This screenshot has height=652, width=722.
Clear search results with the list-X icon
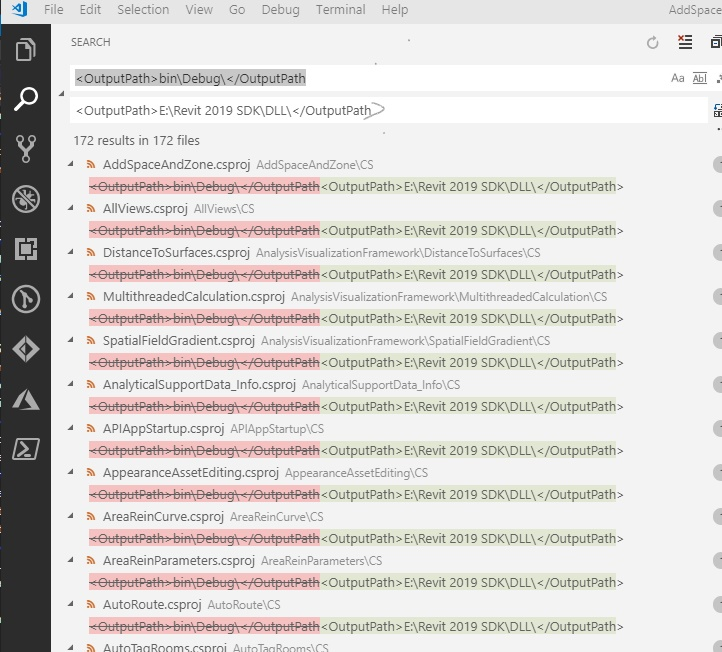click(x=685, y=42)
